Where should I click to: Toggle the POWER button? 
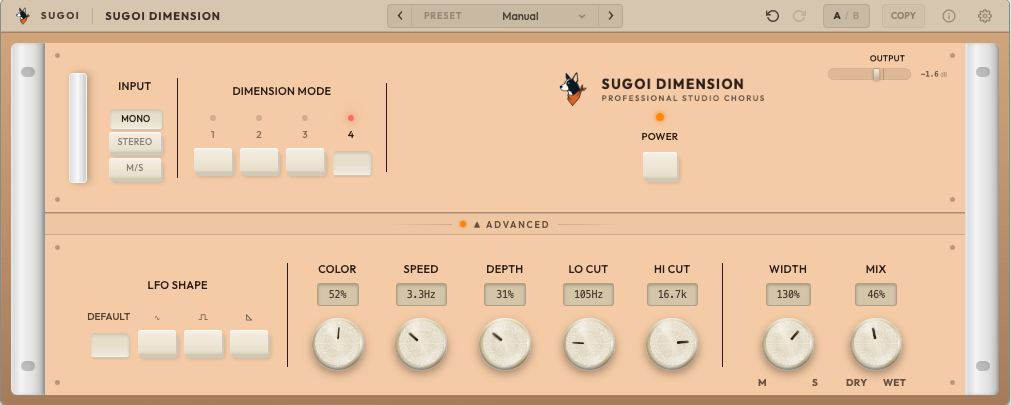pos(660,166)
